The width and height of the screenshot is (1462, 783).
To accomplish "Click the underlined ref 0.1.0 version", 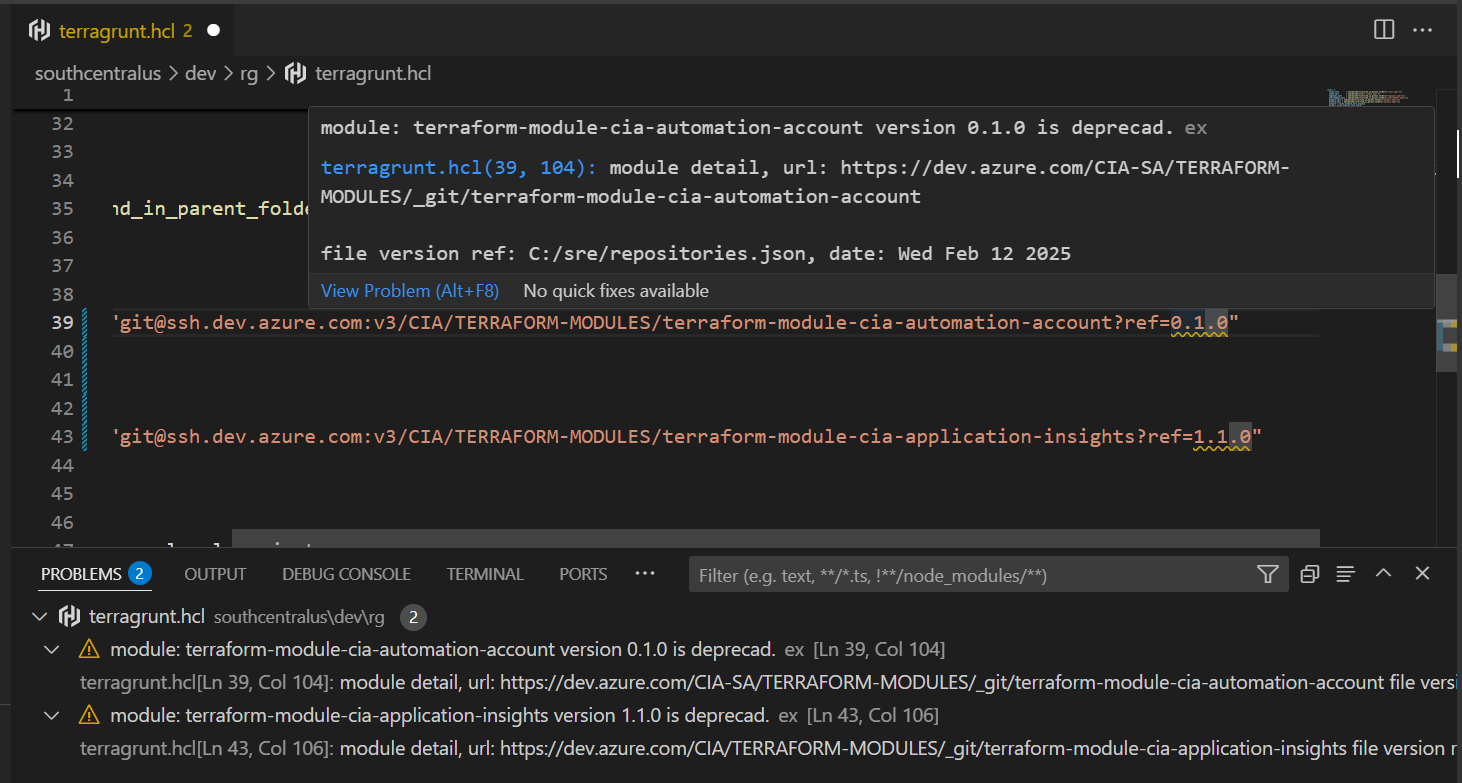I will tap(1199, 322).
